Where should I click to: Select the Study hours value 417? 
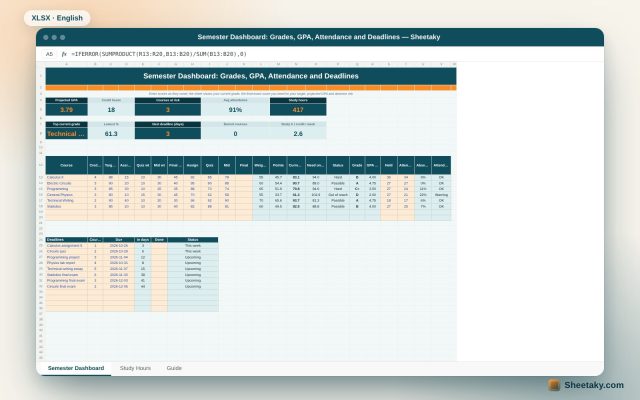[x=298, y=109]
